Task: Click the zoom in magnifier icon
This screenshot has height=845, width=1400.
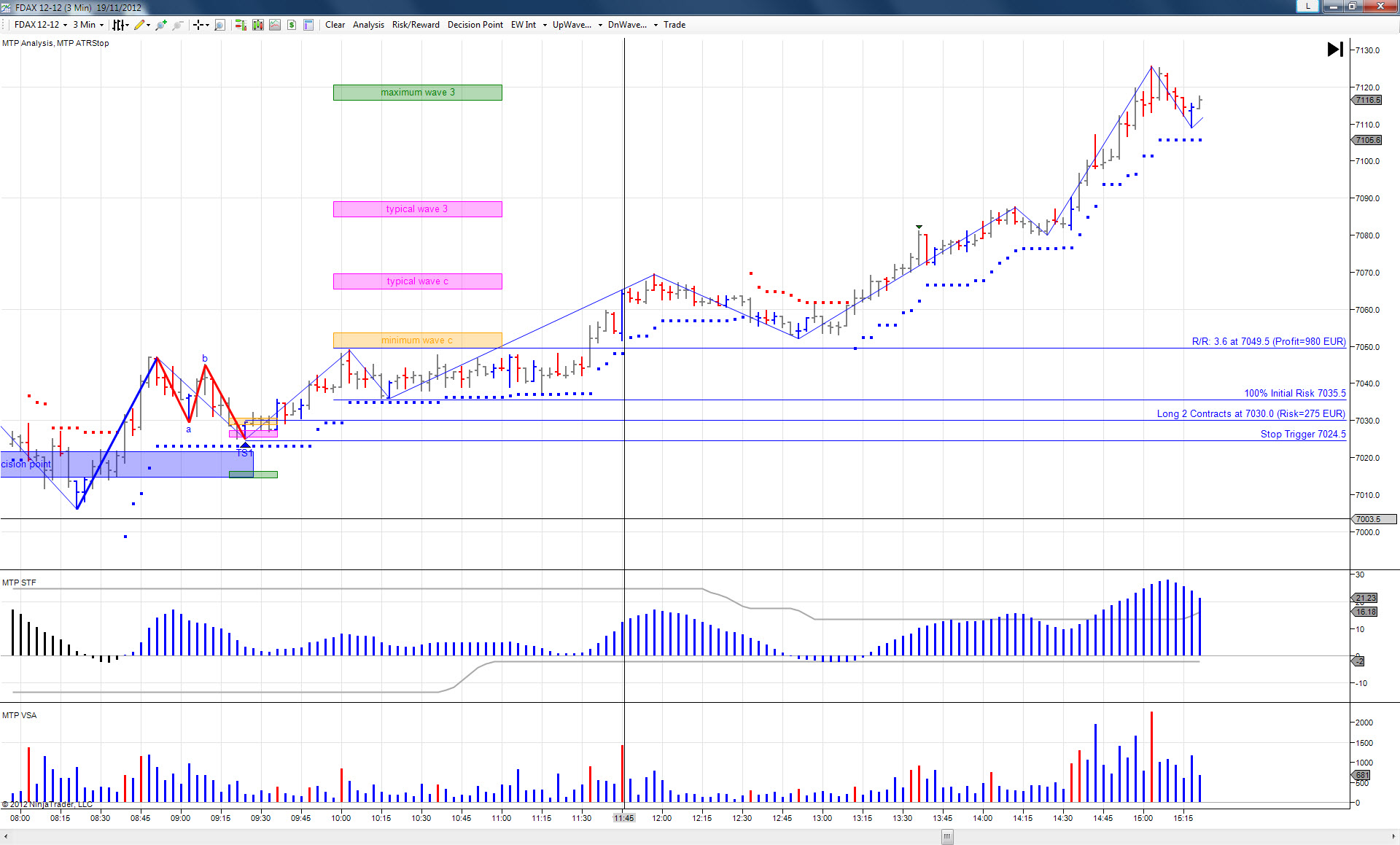Action: pyautogui.click(x=161, y=25)
